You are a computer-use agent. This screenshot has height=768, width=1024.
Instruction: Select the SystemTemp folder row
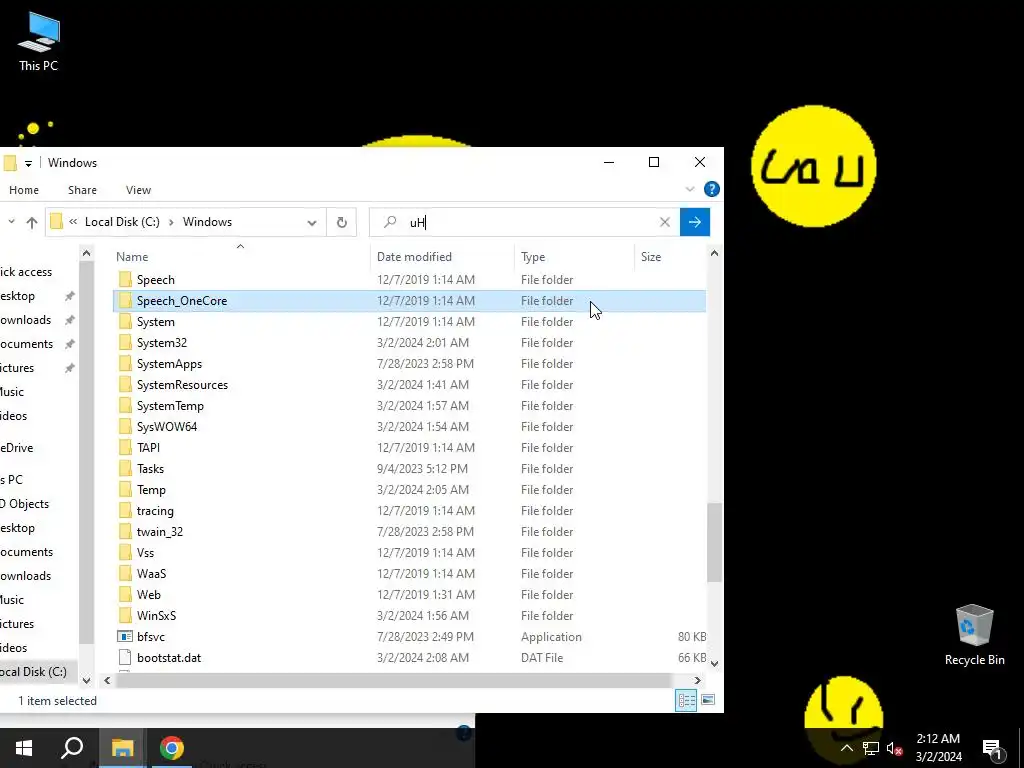coord(409,406)
